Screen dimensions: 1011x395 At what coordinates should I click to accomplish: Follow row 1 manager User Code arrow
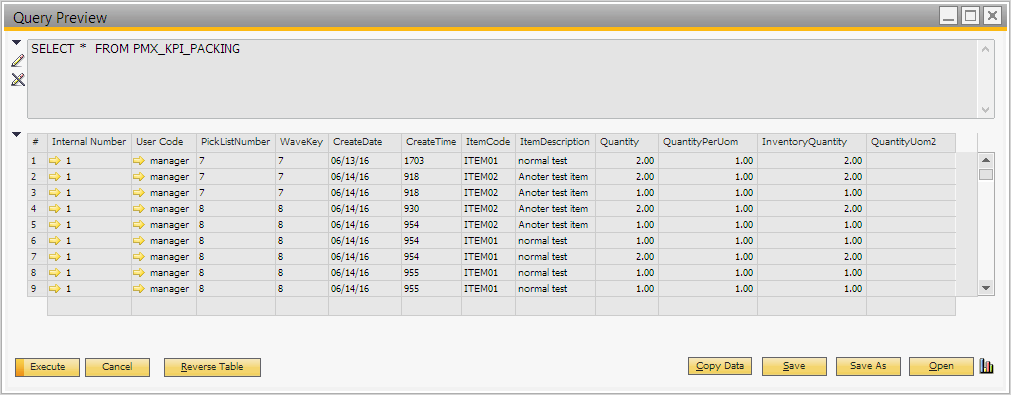[x=139, y=160]
